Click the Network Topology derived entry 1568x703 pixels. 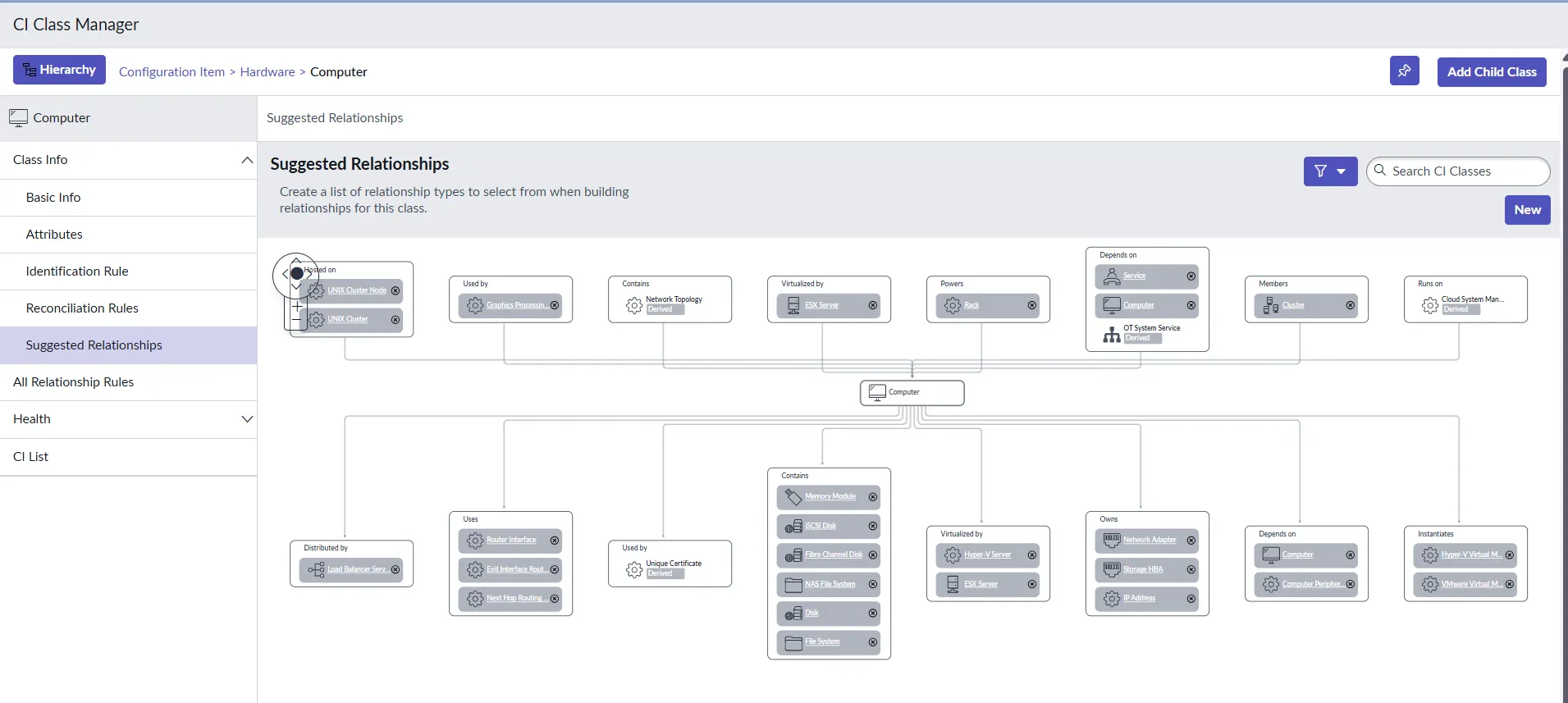(670, 305)
